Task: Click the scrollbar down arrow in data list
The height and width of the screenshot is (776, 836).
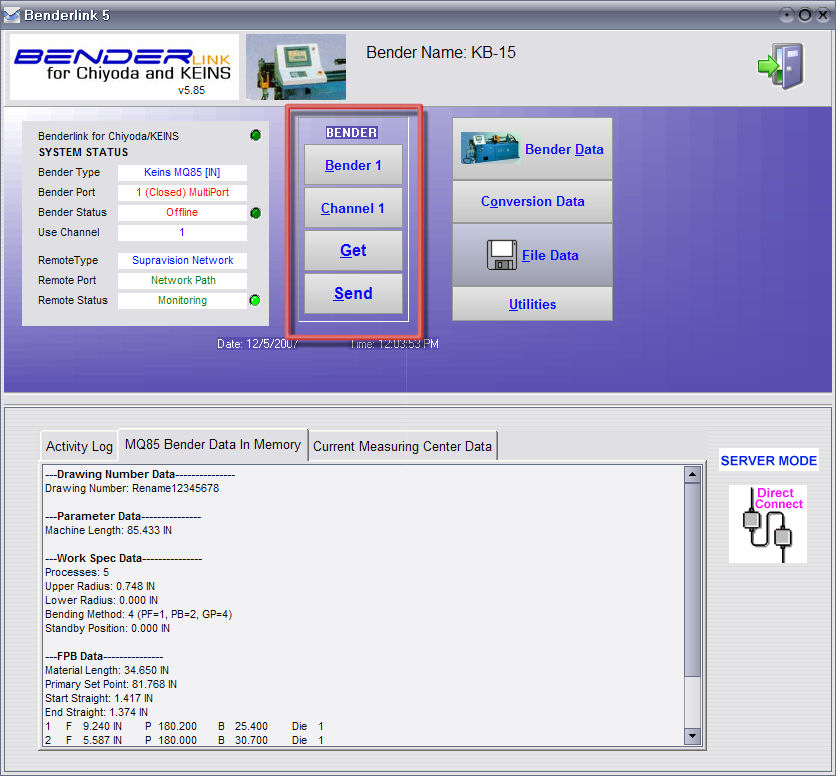Action: click(692, 736)
